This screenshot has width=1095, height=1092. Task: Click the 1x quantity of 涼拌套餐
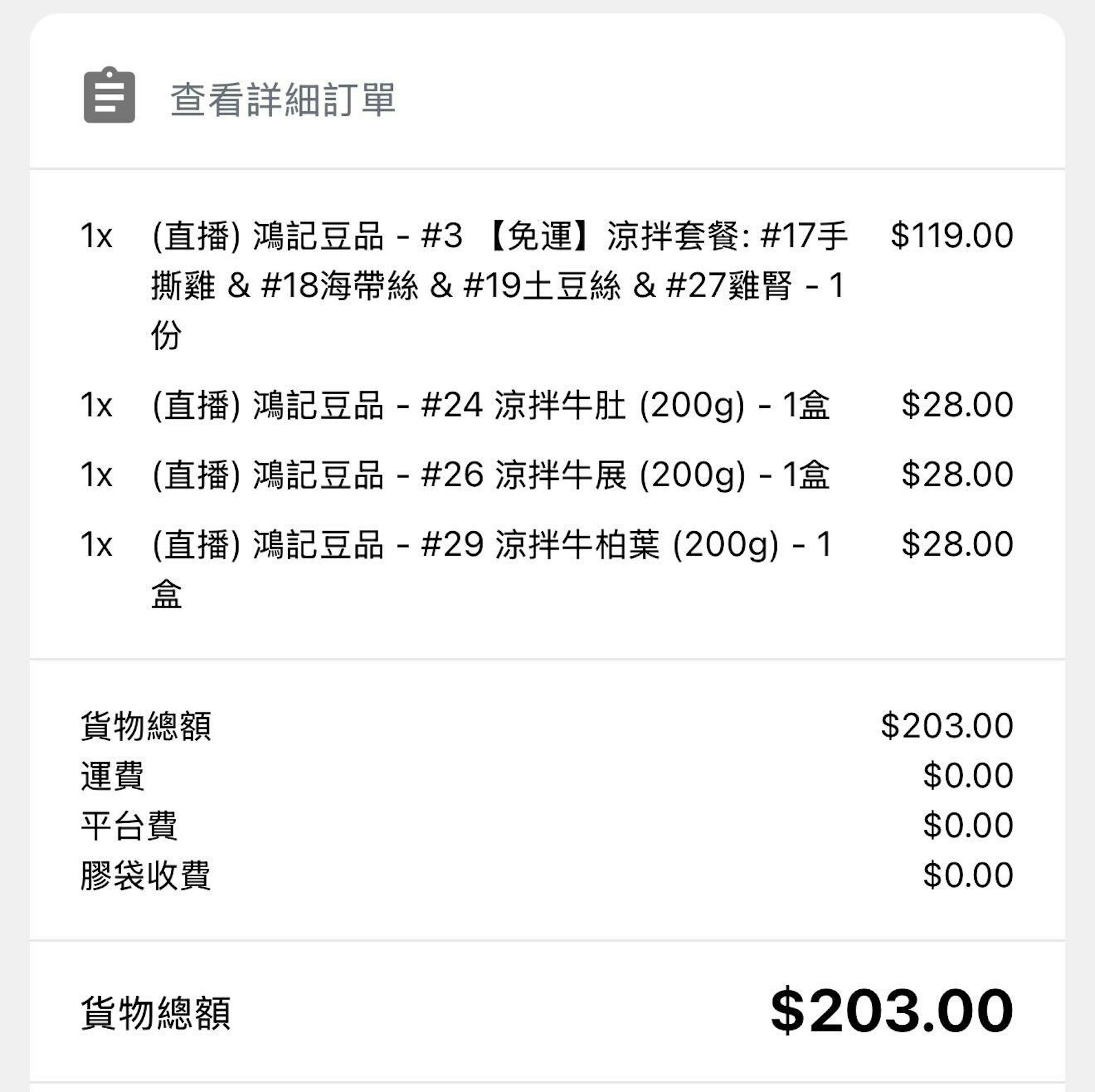pyautogui.click(x=96, y=236)
